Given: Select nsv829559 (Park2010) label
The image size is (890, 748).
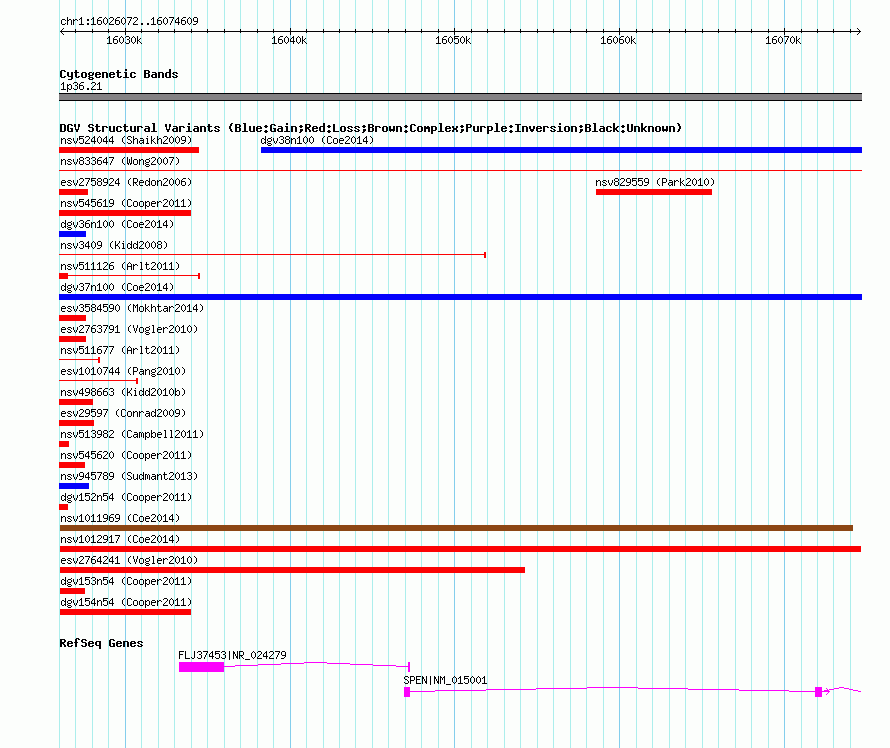Looking at the screenshot, I should [x=655, y=182].
